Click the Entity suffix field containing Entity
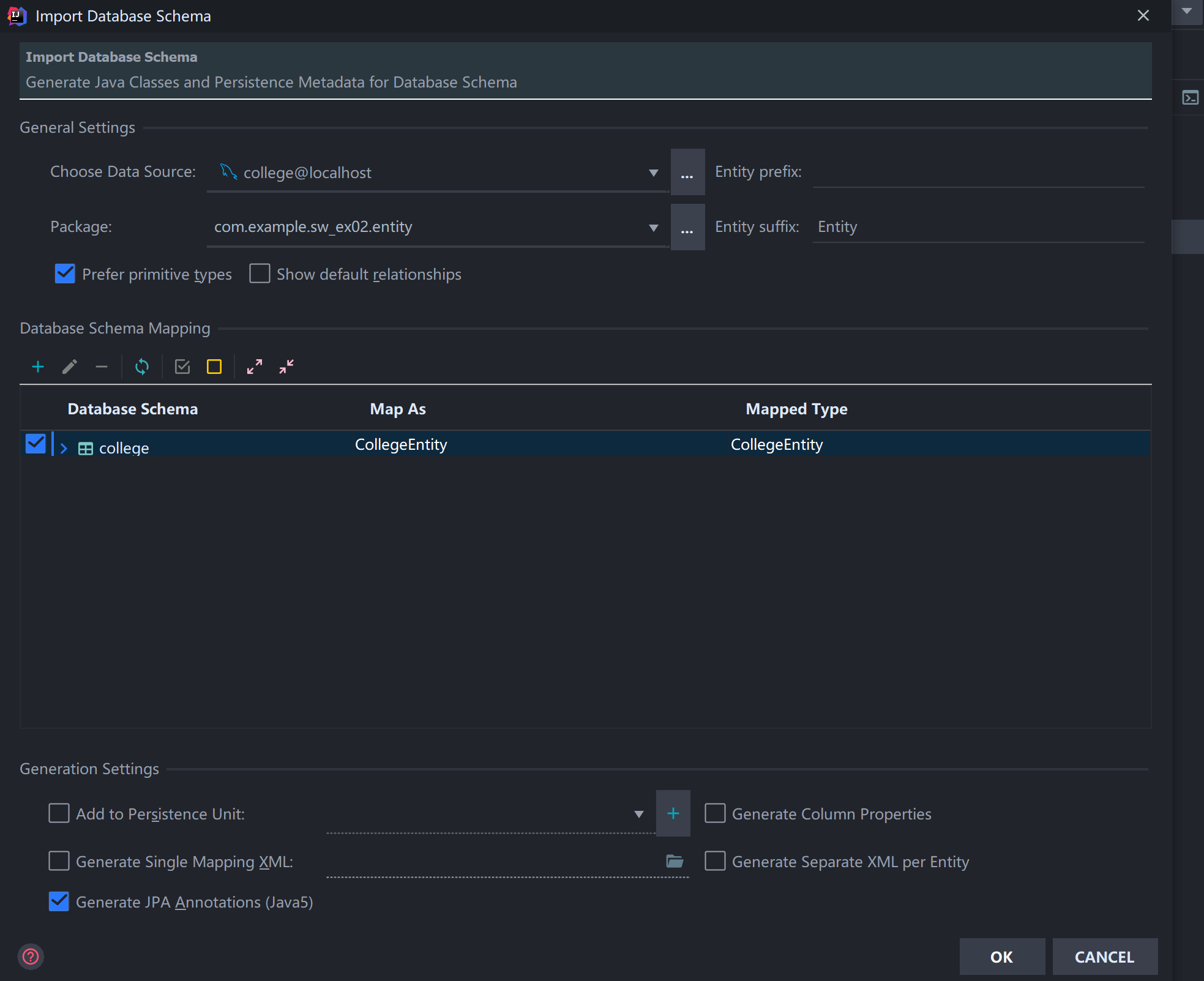 point(978,227)
